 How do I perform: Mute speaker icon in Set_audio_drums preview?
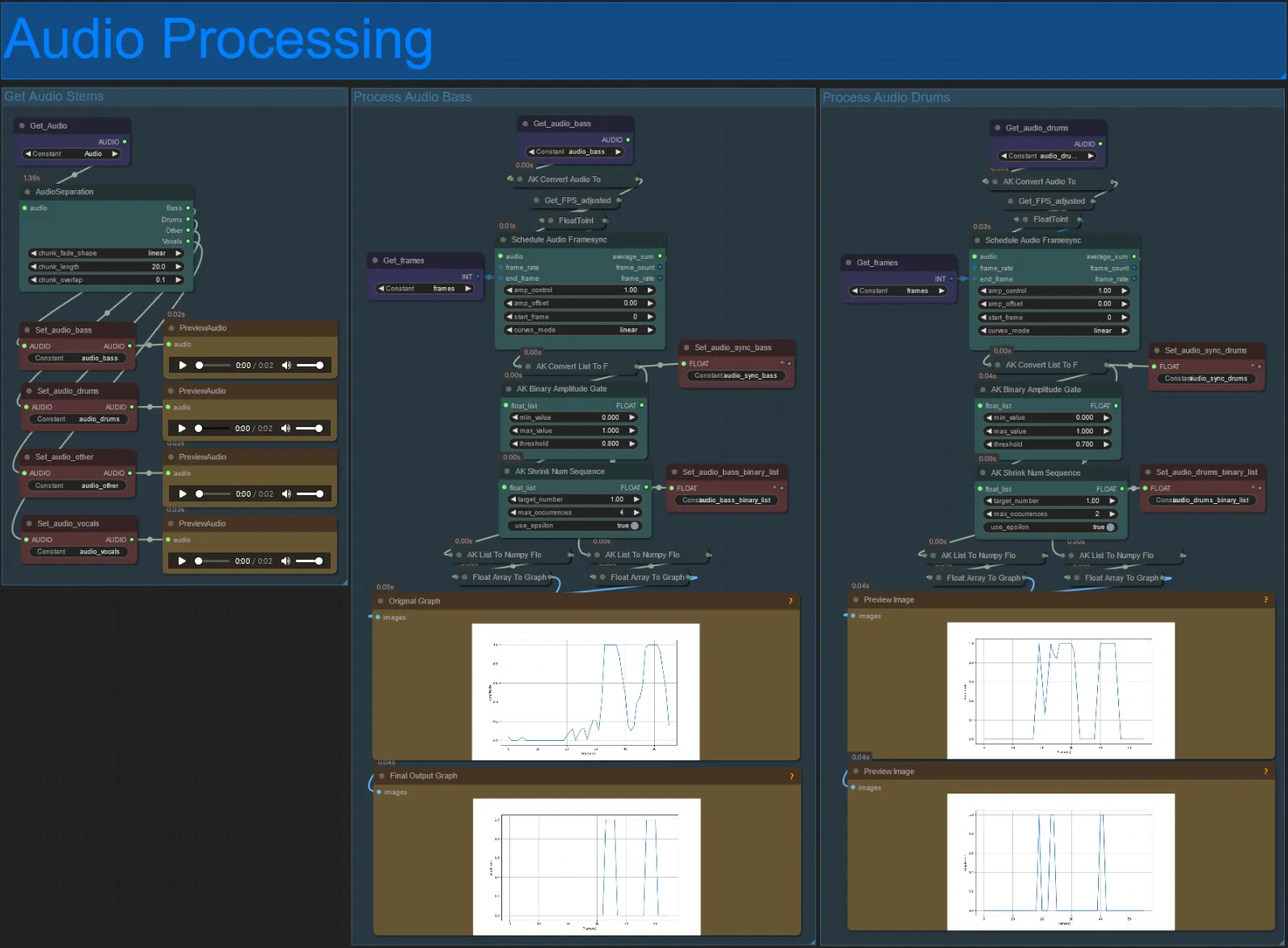pos(285,429)
